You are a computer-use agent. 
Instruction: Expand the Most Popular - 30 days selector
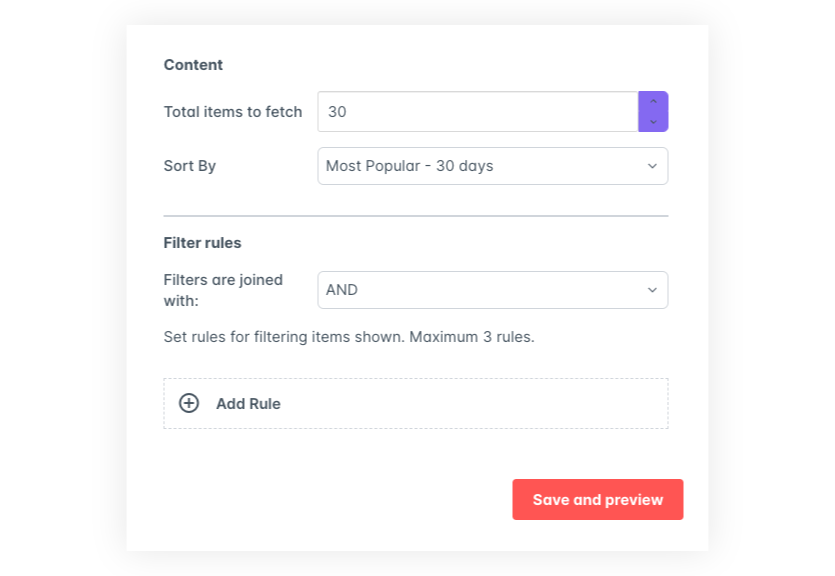[492, 166]
